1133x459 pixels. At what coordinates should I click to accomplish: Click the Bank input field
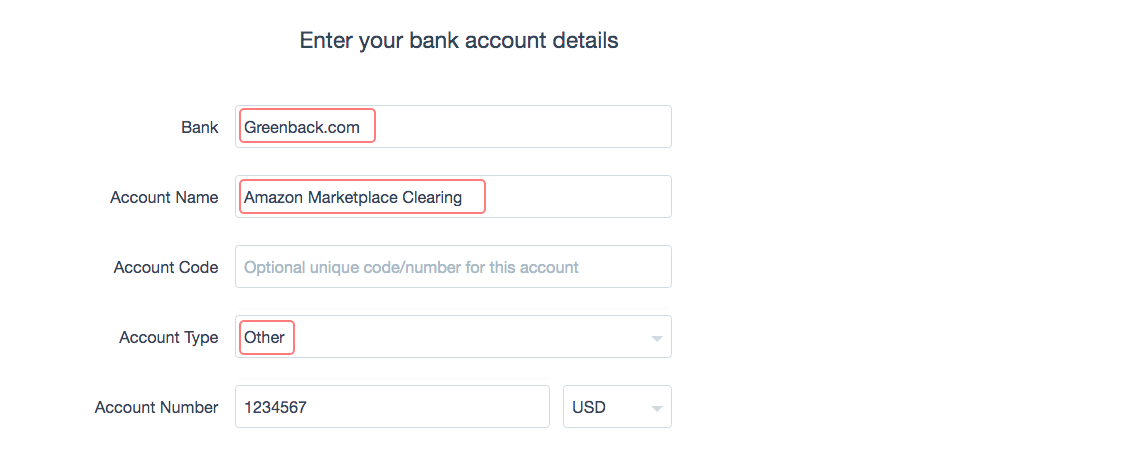click(520, 127)
